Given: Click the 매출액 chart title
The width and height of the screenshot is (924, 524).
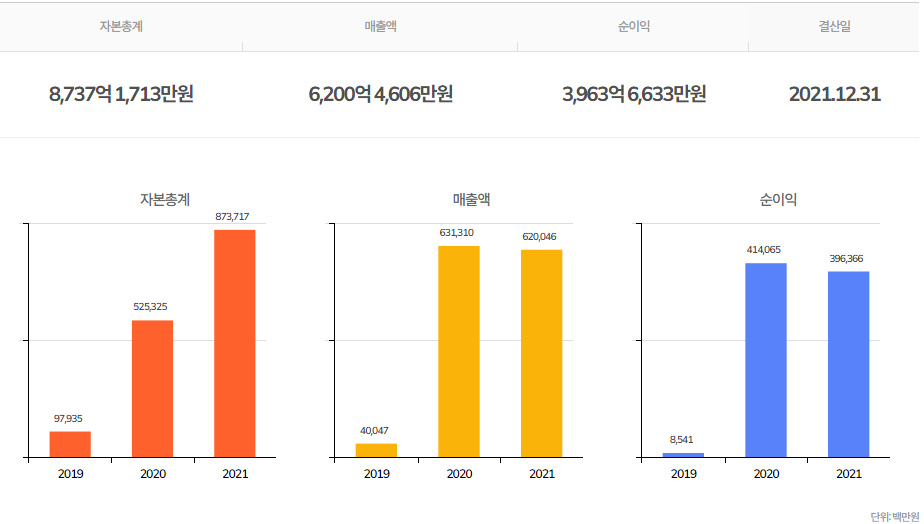Looking at the screenshot, I should tap(471, 200).
